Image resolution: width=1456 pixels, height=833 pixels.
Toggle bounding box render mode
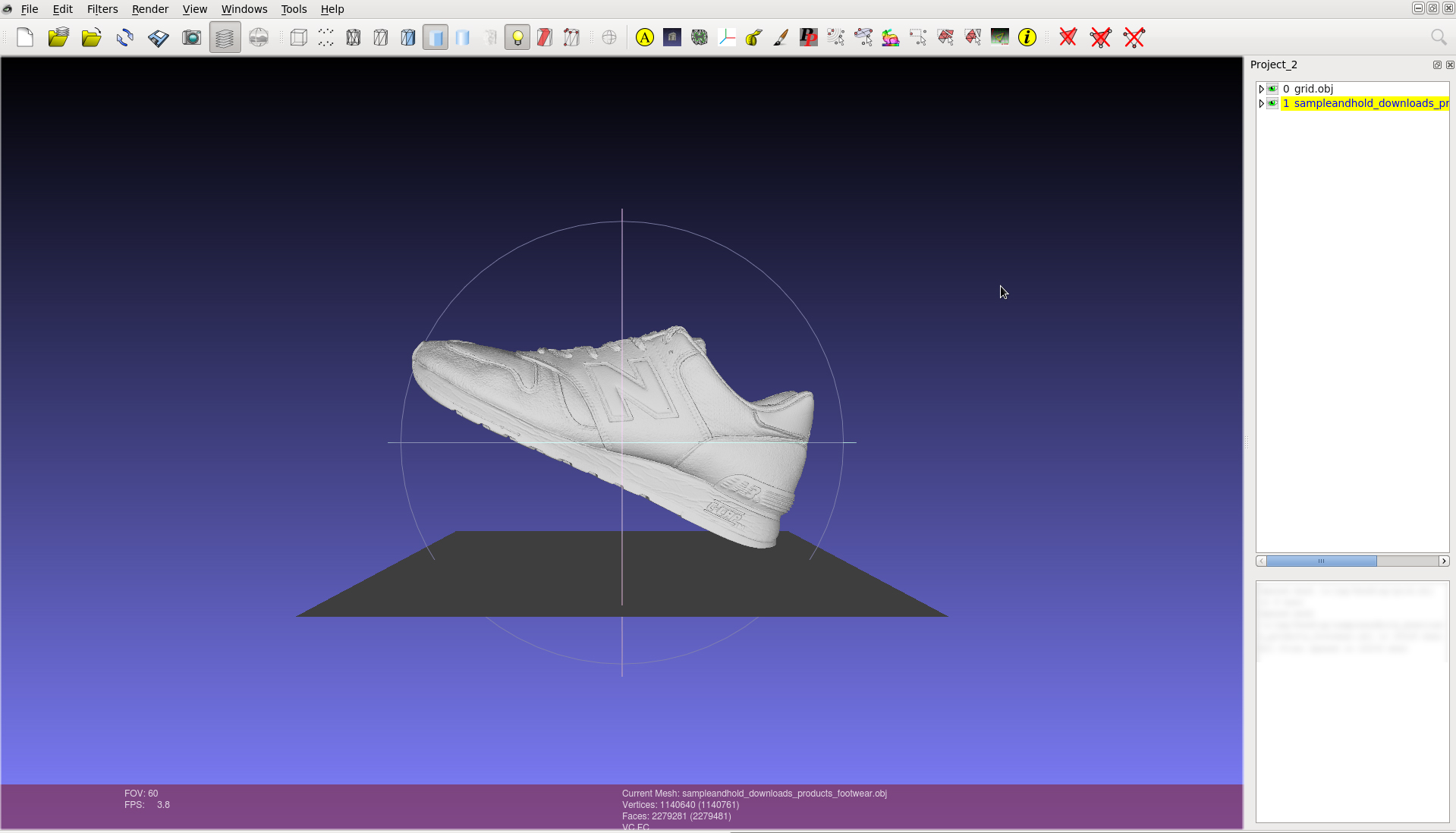(x=299, y=37)
